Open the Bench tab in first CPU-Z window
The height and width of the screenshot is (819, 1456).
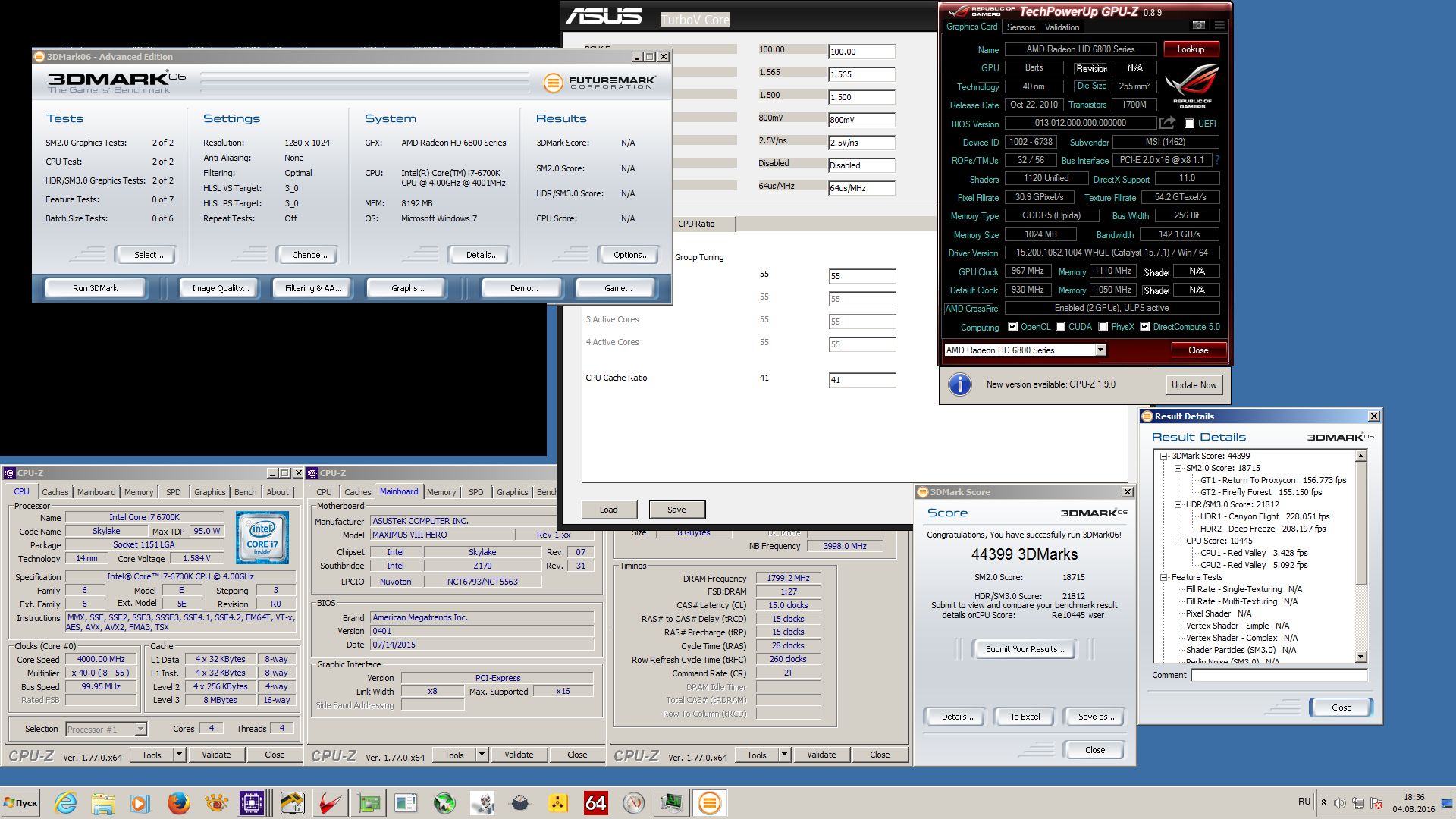(245, 492)
